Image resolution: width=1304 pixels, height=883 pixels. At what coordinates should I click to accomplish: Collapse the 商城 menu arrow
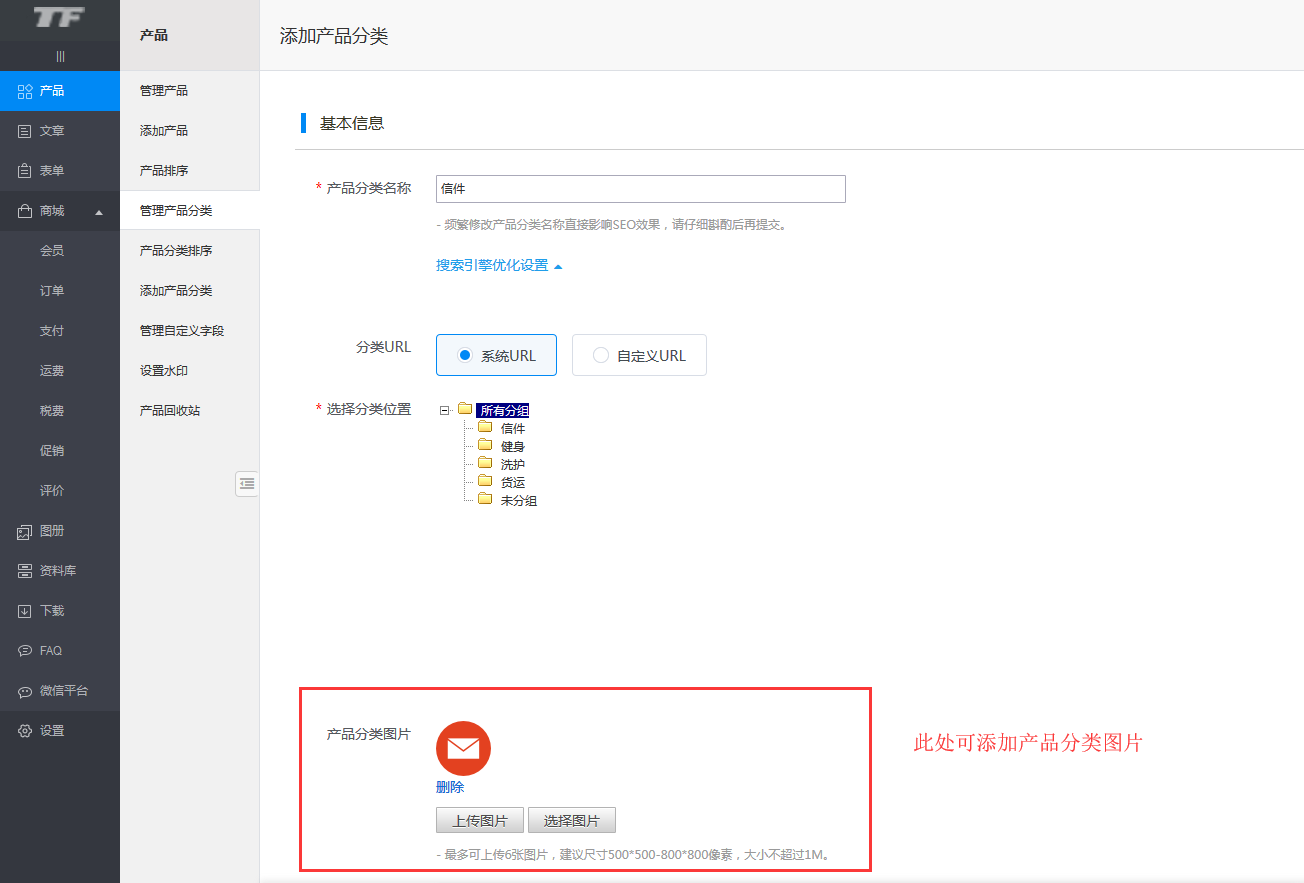[x=99, y=212]
